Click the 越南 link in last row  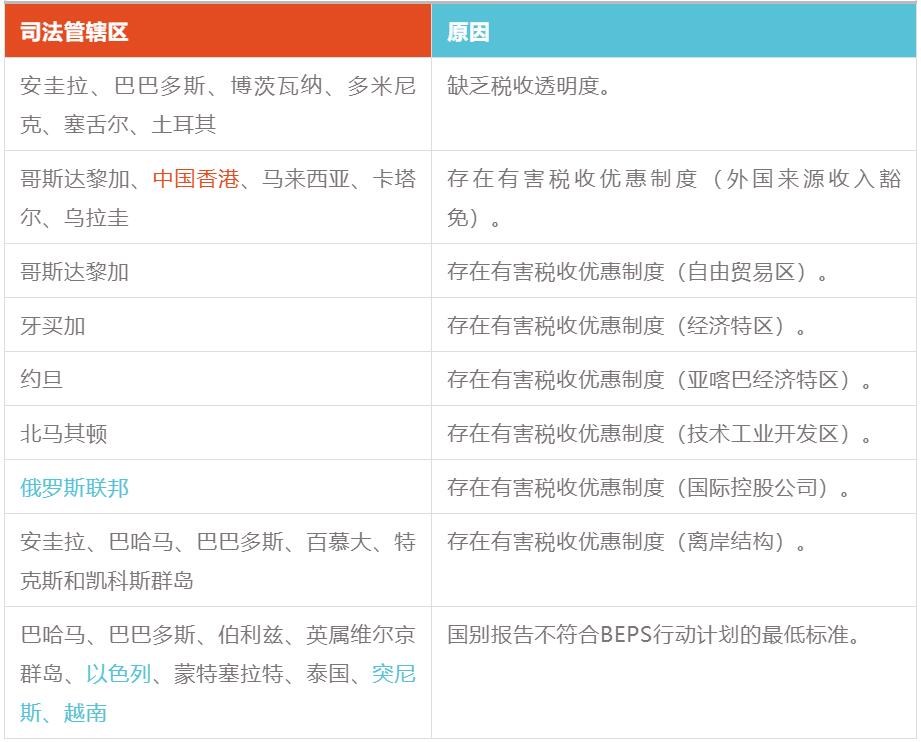tap(85, 712)
